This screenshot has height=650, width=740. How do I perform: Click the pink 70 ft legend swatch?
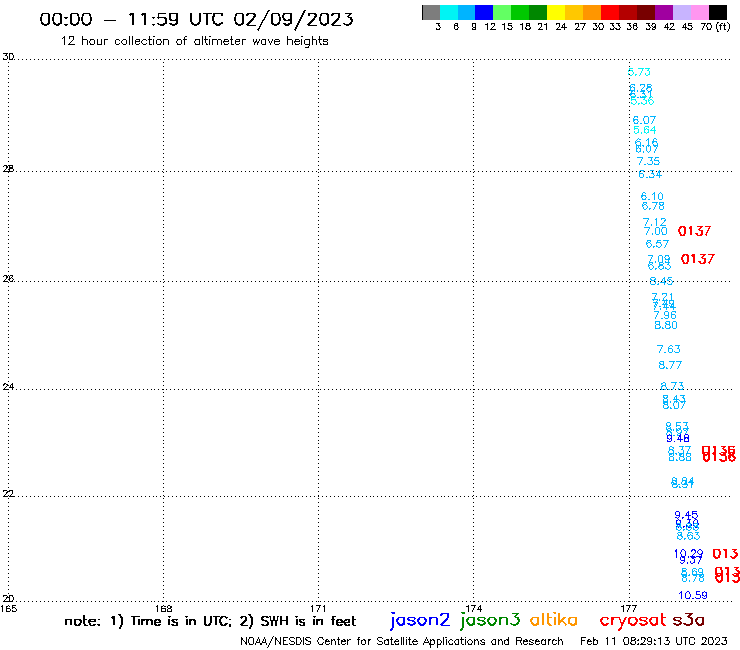pyautogui.click(x=700, y=12)
